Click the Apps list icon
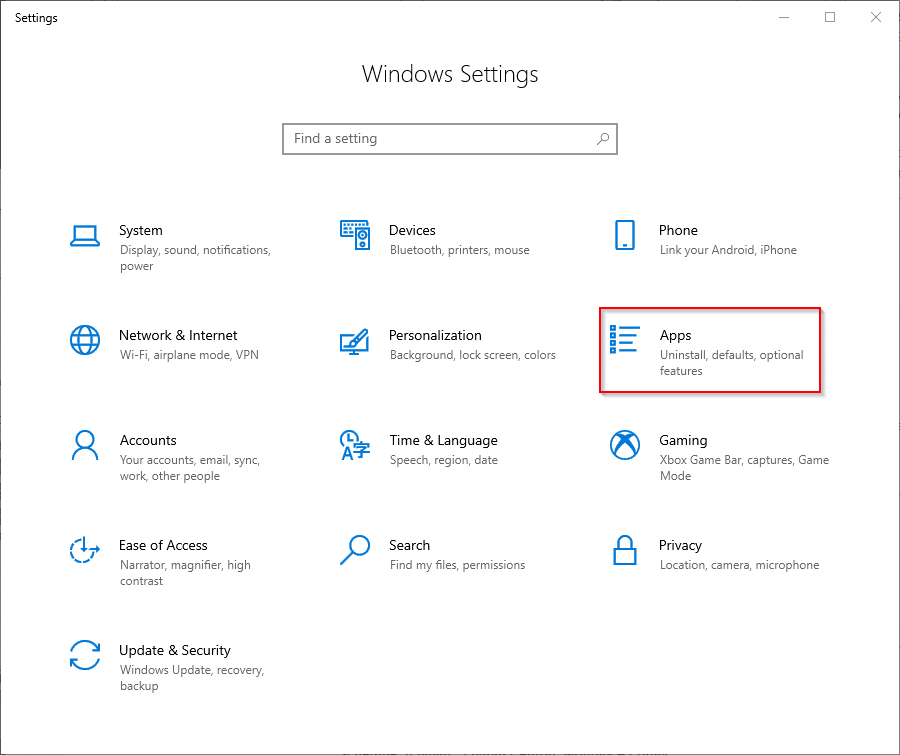This screenshot has height=755, width=900. [624, 339]
